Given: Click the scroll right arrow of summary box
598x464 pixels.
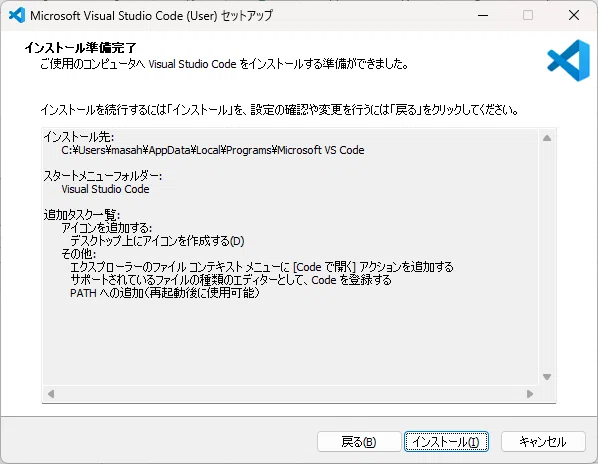Looking at the screenshot, I should (x=530, y=393).
